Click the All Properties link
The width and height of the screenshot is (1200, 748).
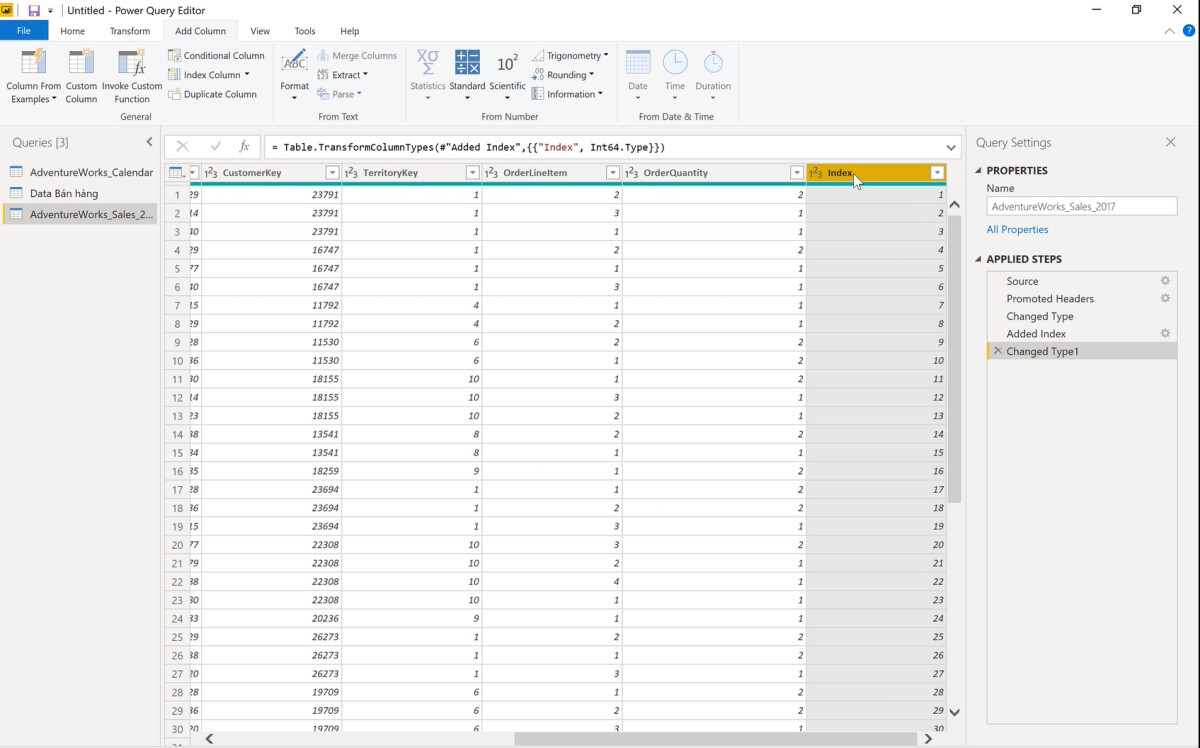[1017, 229]
